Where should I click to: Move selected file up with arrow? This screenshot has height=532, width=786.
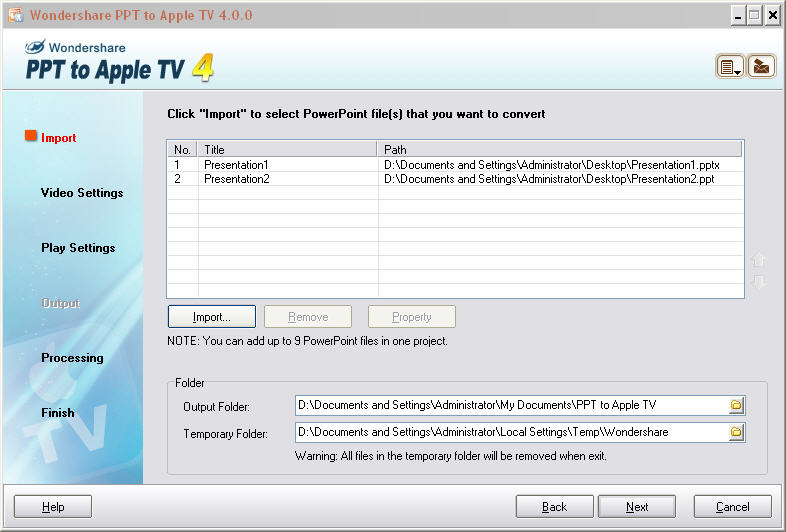pos(758,260)
